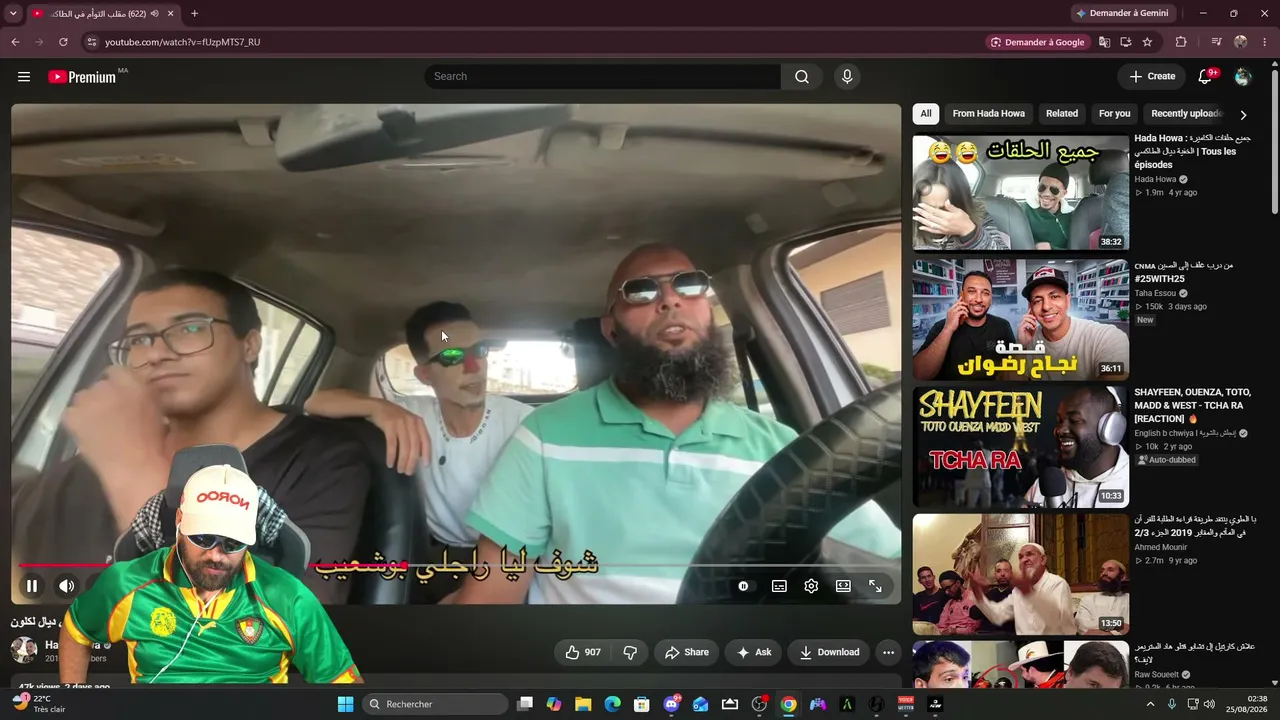
Task: Toggle the autoplay switch in the player
Action: (x=743, y=586)
